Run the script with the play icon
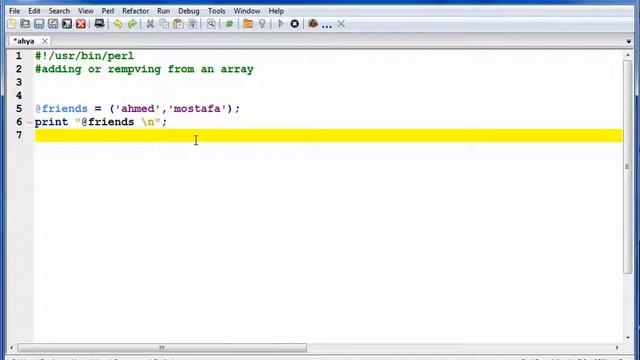640x360 pixels. click(x=280, y=24)
